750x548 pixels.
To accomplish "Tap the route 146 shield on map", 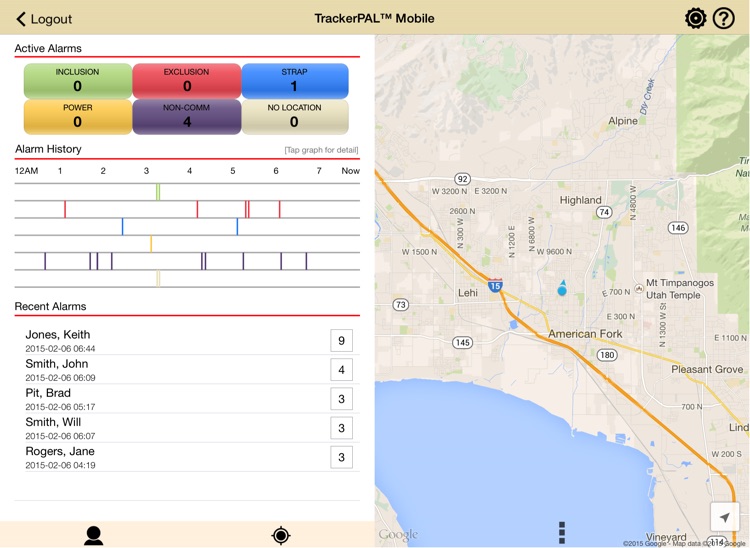I will click(x=678, y=228).
